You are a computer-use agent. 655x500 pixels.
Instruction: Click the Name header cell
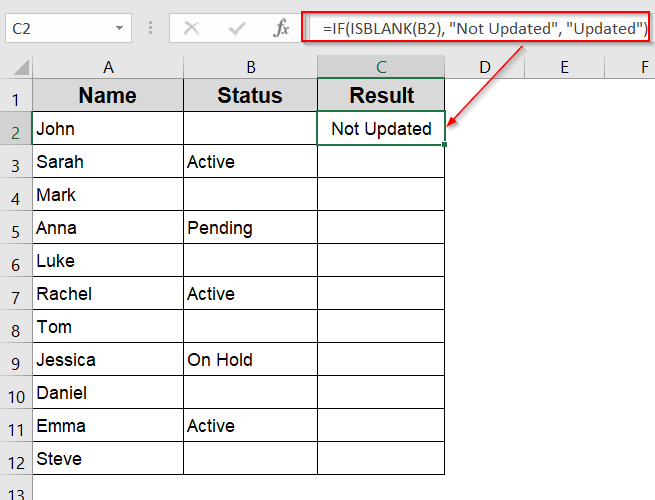(108, 95)
